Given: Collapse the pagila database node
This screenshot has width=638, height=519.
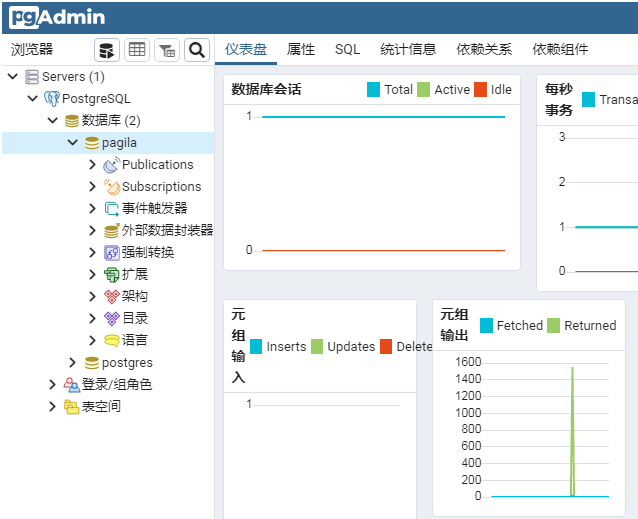Looking at the screenshot, I should pos(73,143).
